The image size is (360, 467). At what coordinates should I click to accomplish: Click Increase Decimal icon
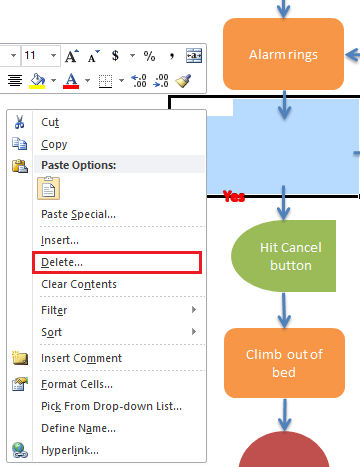pyautogui.click(x=139, y=81)
